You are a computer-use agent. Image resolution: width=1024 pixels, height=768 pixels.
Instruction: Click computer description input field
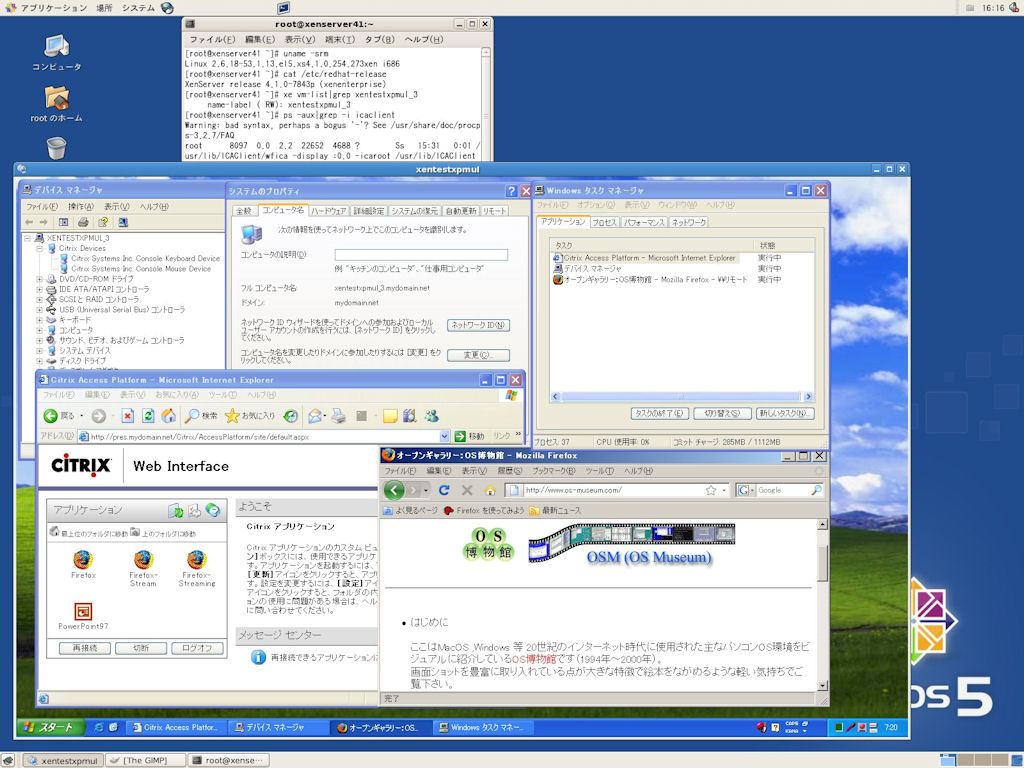coord(421,255)
